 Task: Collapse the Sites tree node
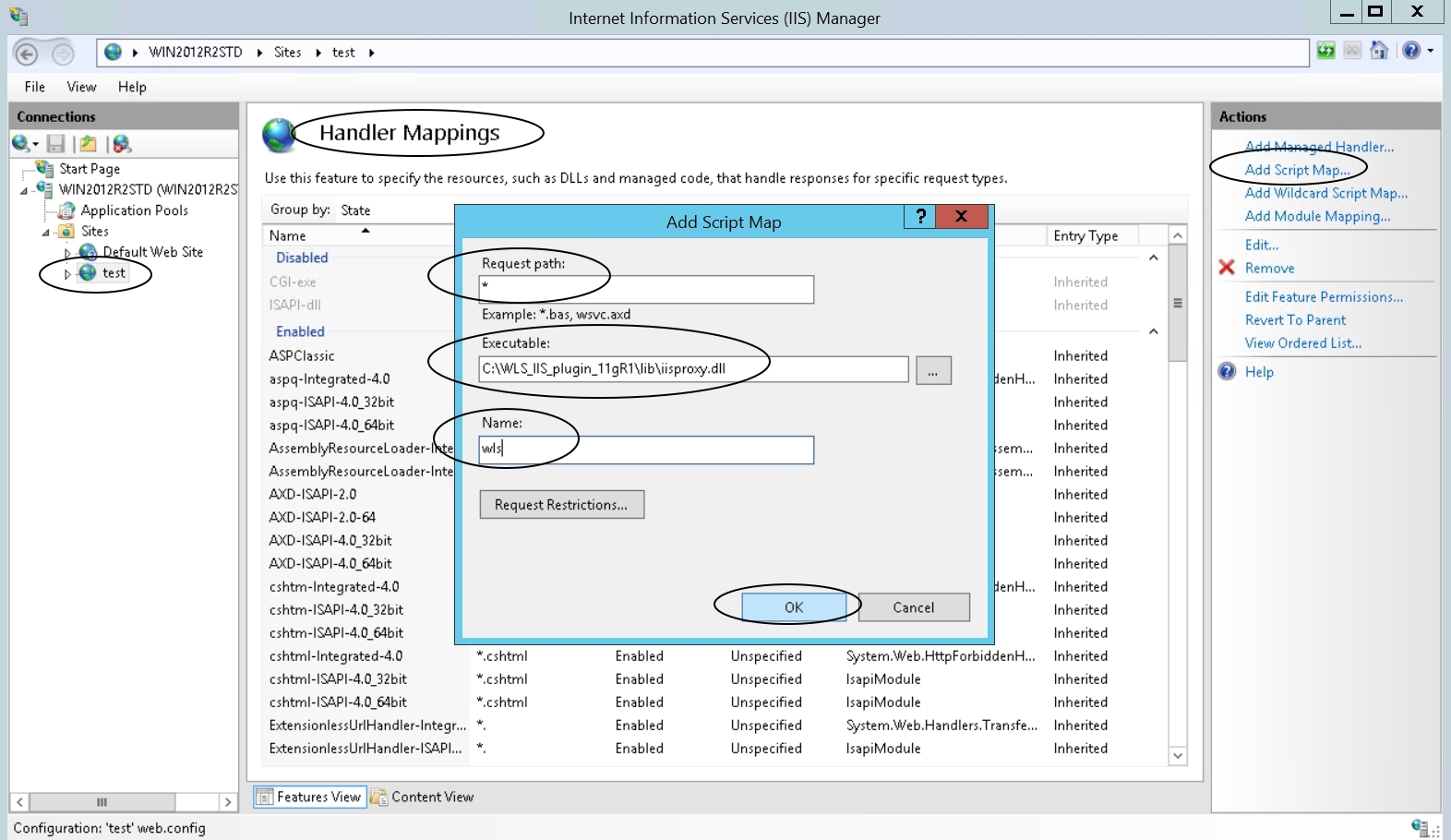[x=45, y=233]
